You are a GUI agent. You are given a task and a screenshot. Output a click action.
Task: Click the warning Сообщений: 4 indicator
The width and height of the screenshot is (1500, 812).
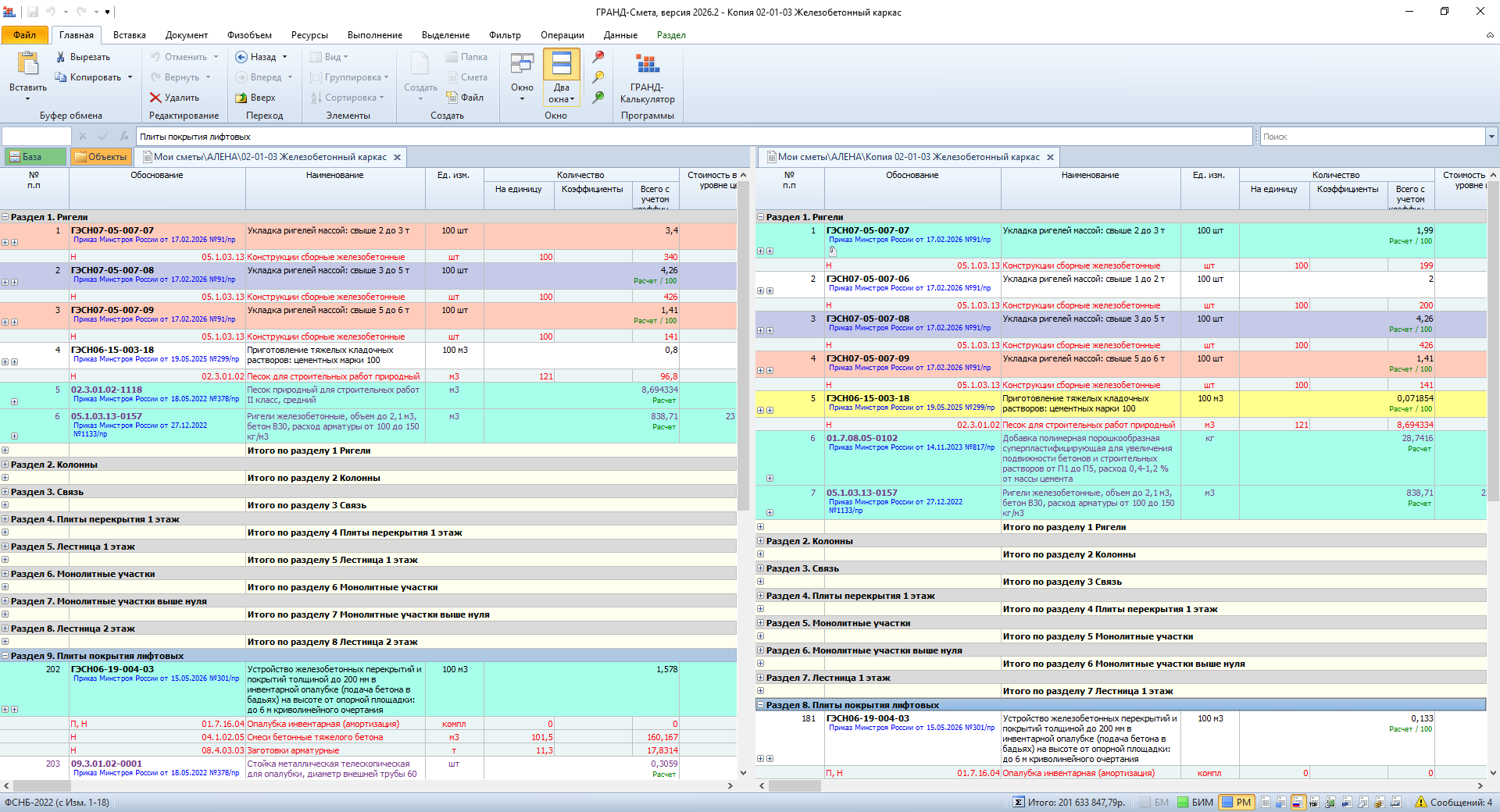(x=1453, y=802)
